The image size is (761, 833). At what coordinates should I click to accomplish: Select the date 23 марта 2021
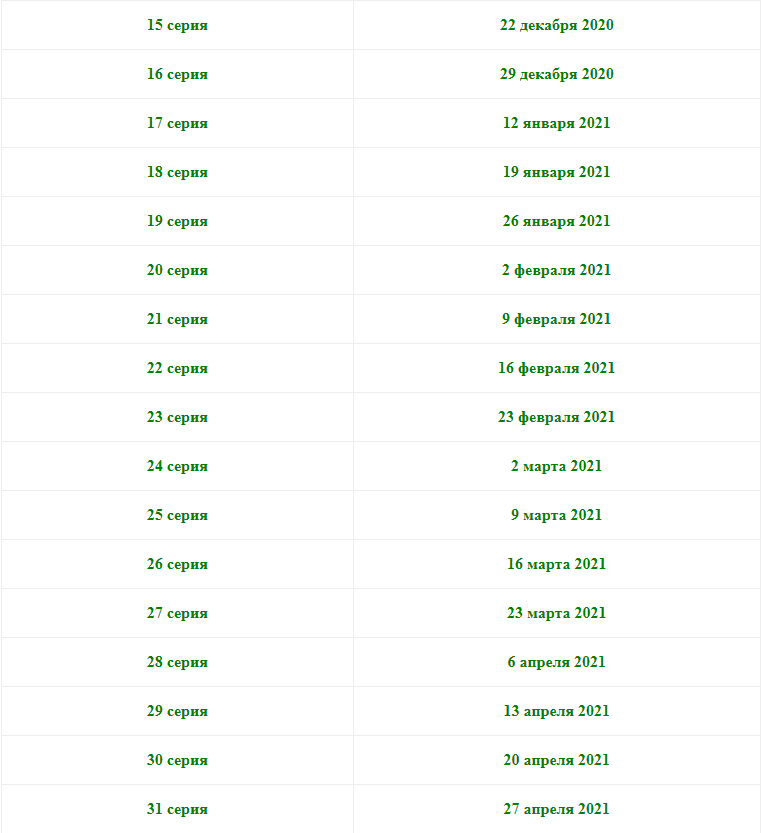click(556, 613)
